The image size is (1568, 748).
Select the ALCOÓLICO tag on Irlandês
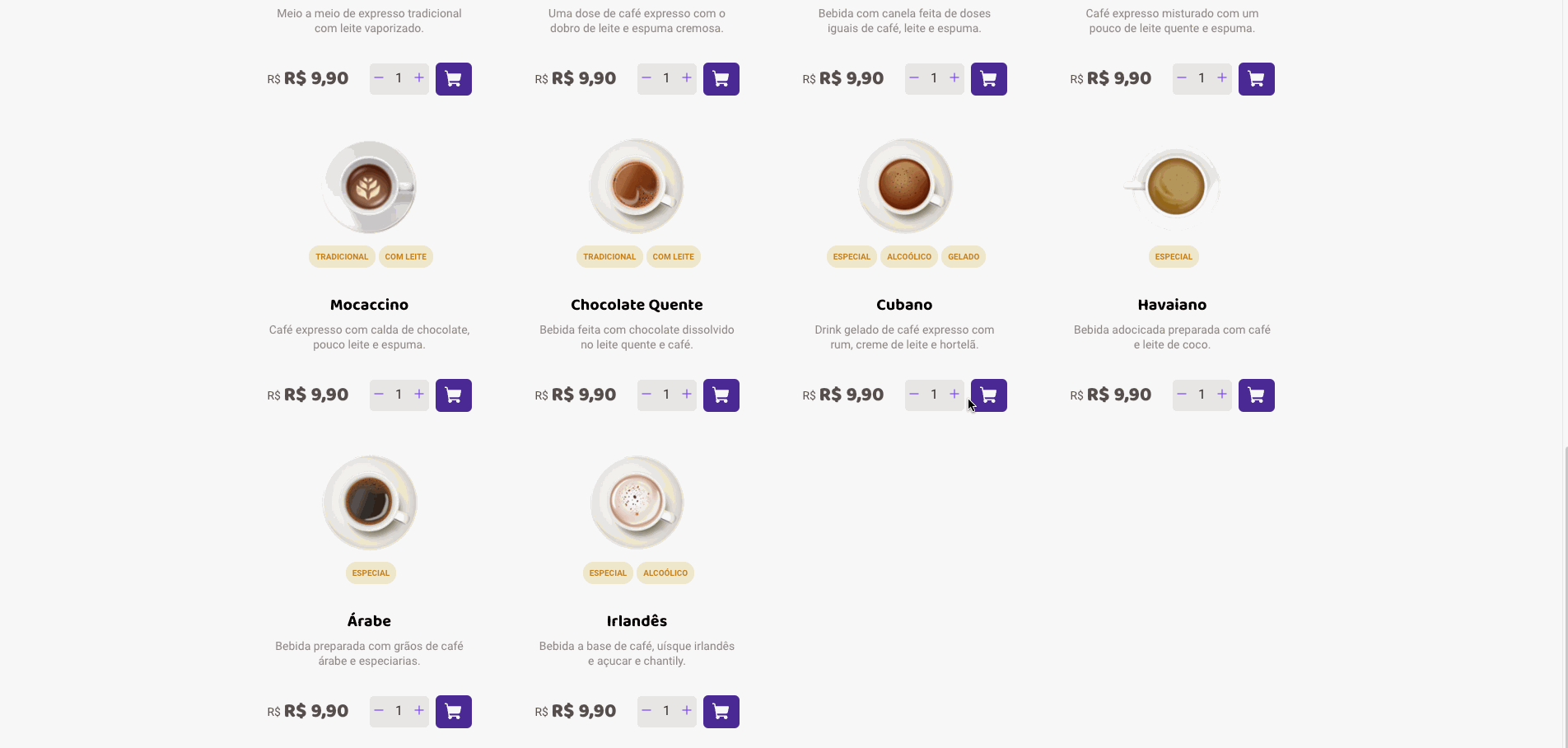click(x=665, y=573)
